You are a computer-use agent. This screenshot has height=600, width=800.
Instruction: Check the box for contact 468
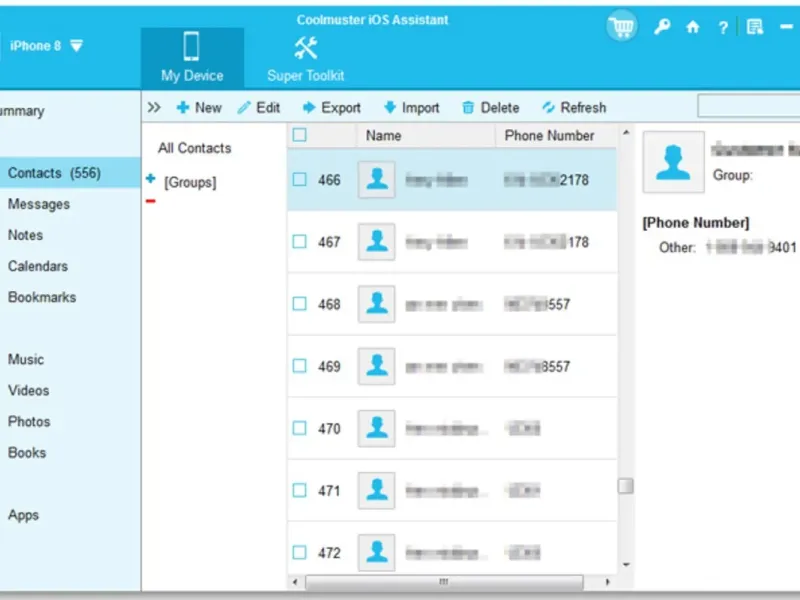(299, 304)
